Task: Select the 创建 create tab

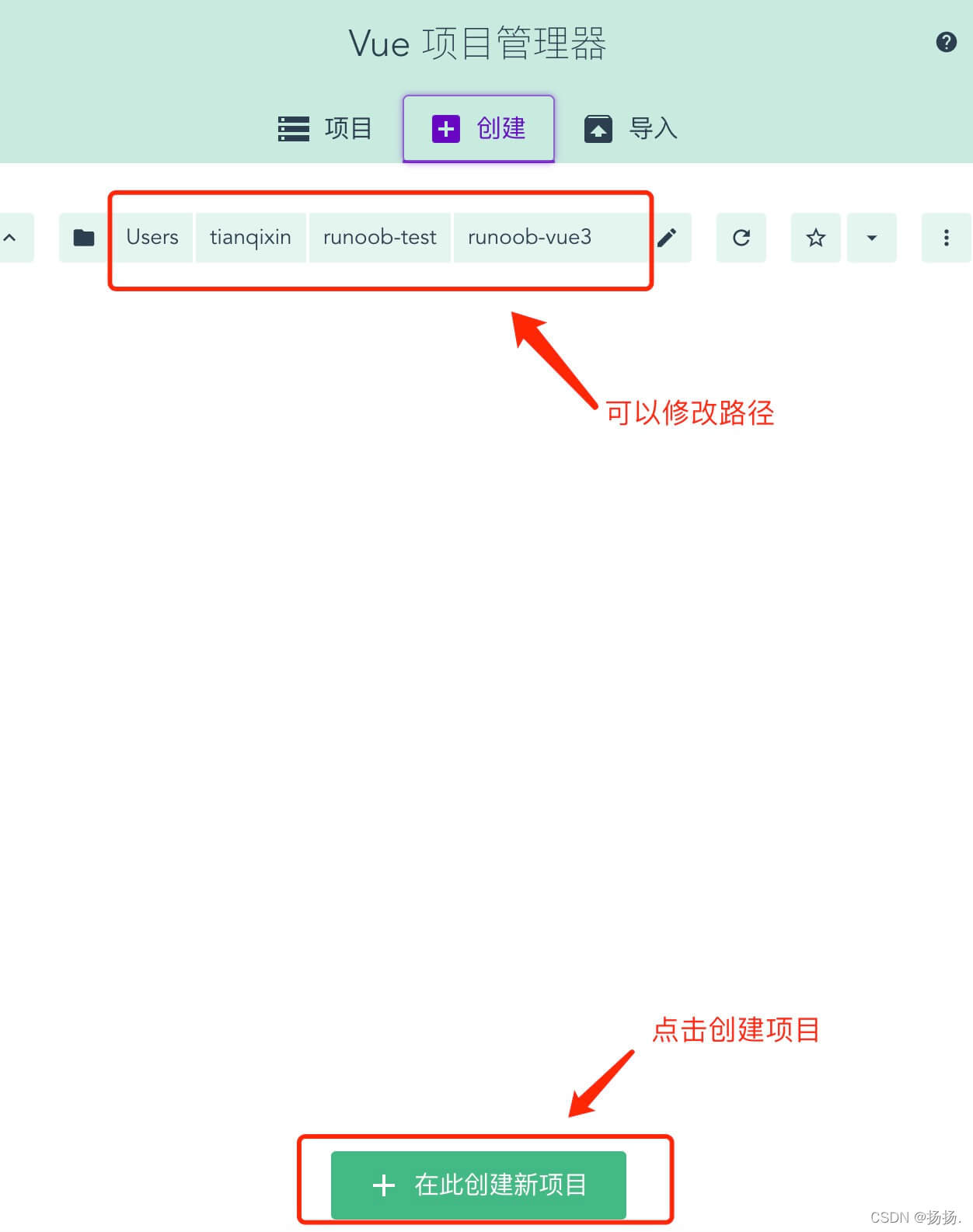Action: tap(478, 128)
